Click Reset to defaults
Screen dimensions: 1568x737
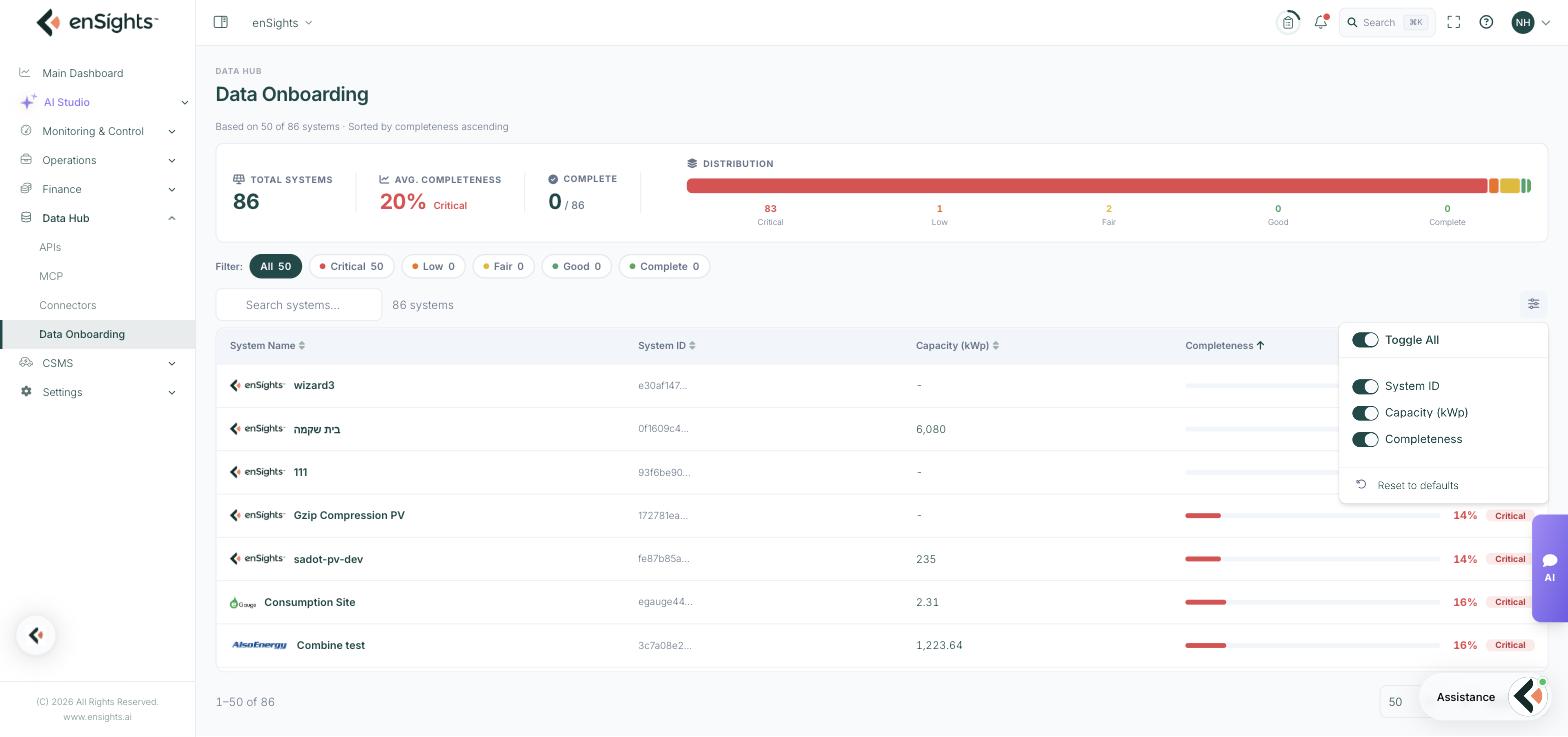(1417, 485)
